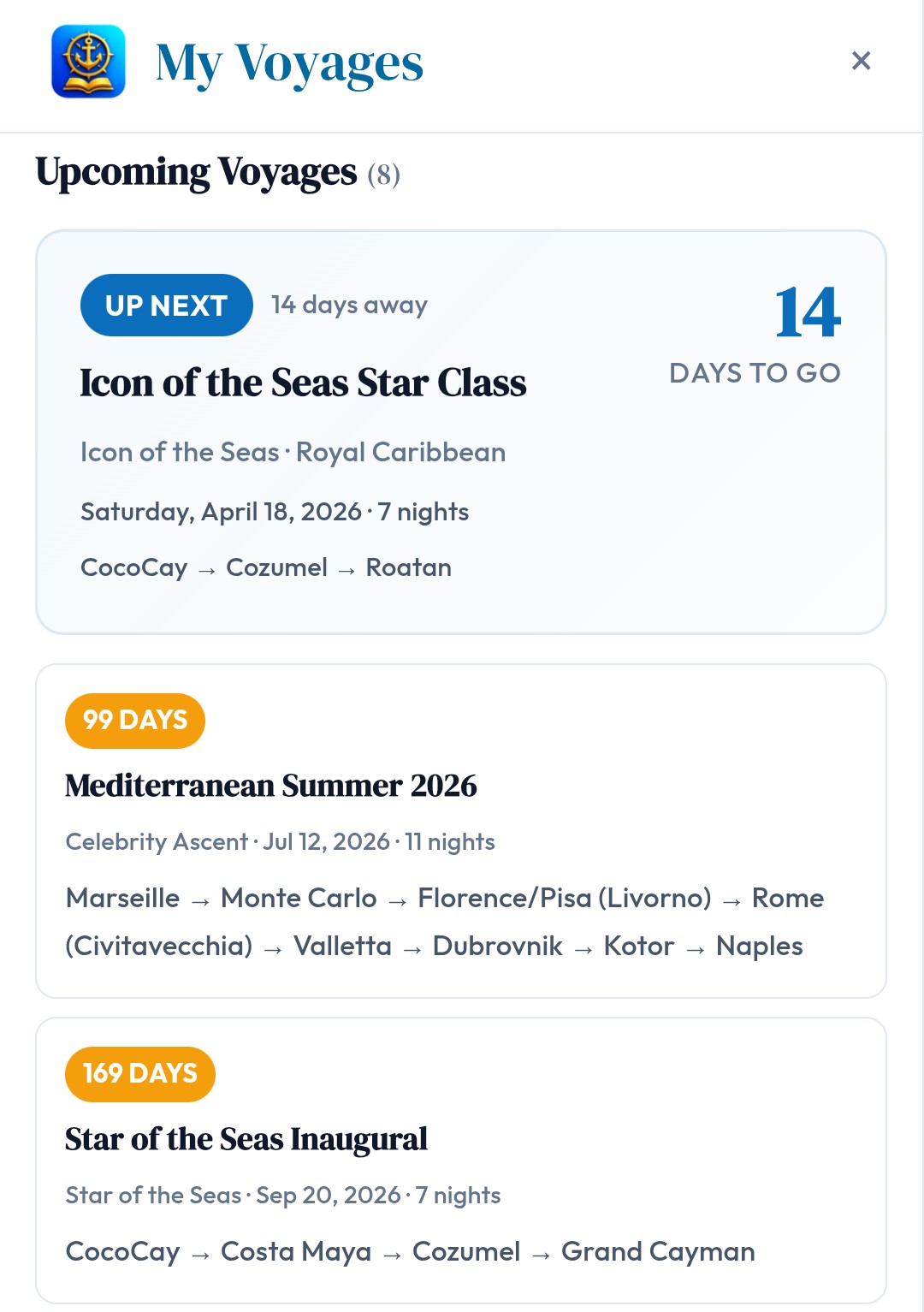Click the Monte Carlo port stop

(298, 898)
